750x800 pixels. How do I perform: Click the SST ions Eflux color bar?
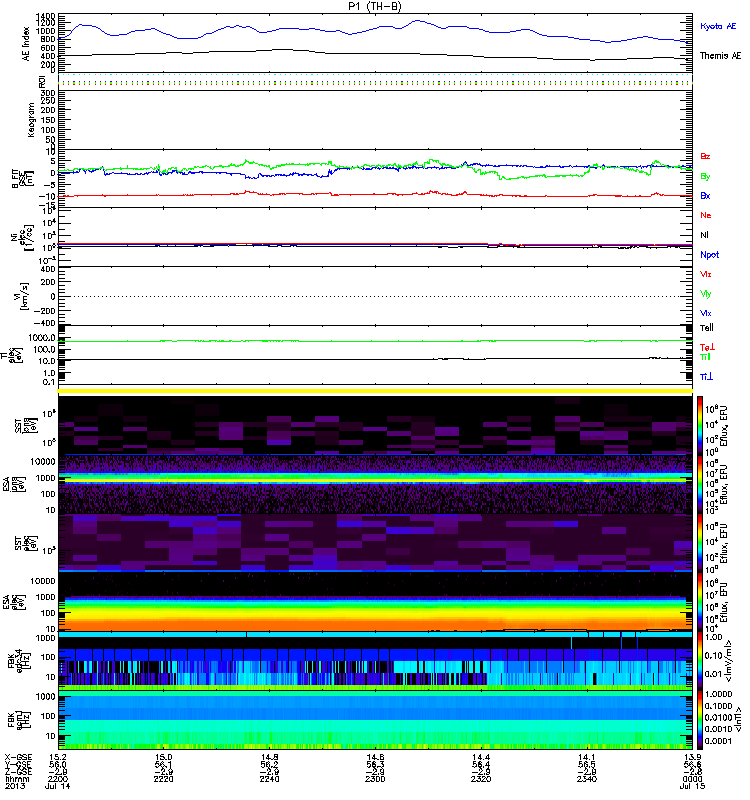(700, 426)
